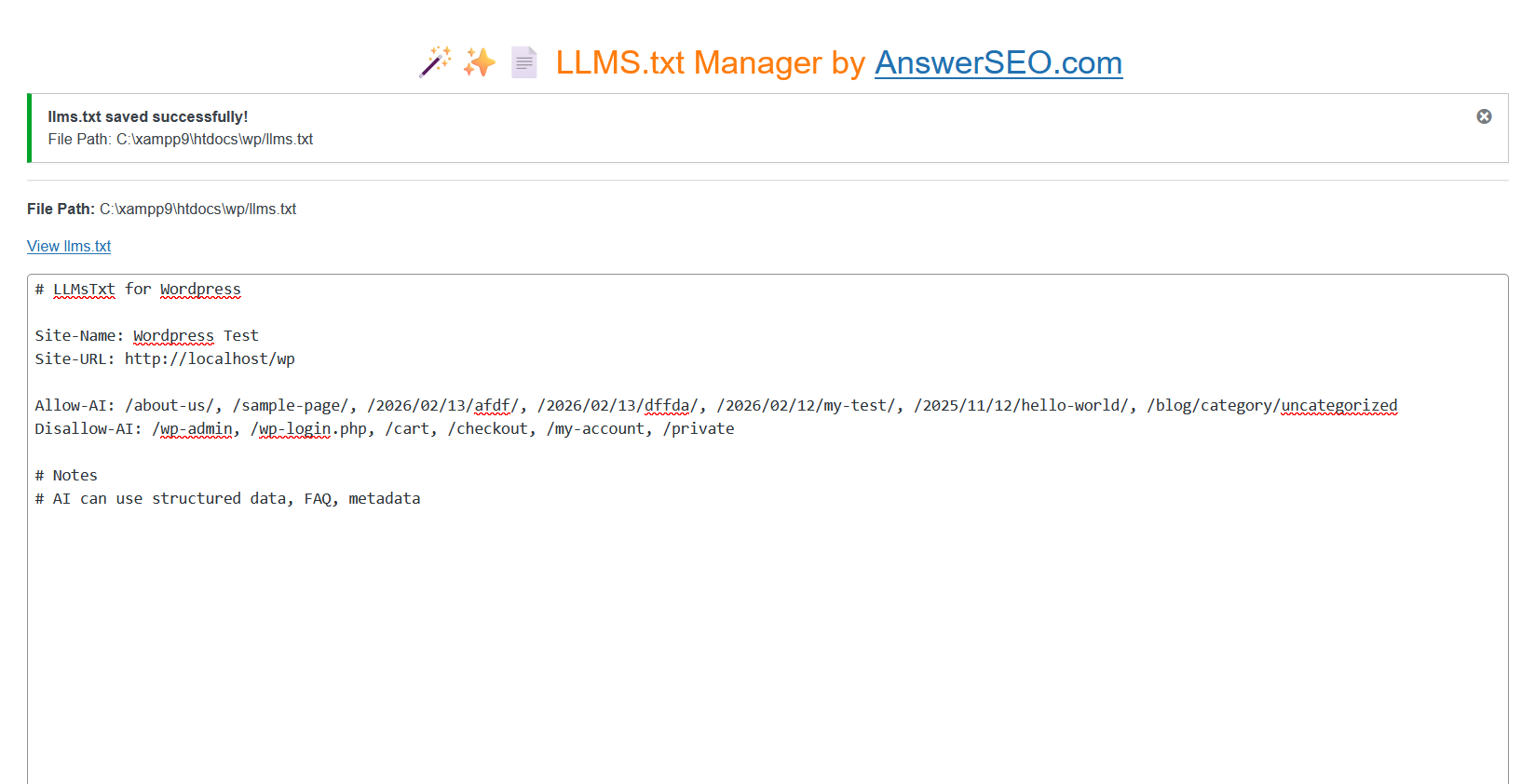This screenshot has height=784, width=1521.
Task: Click the bold 'File Path:' label above the link
Action: 61,209
